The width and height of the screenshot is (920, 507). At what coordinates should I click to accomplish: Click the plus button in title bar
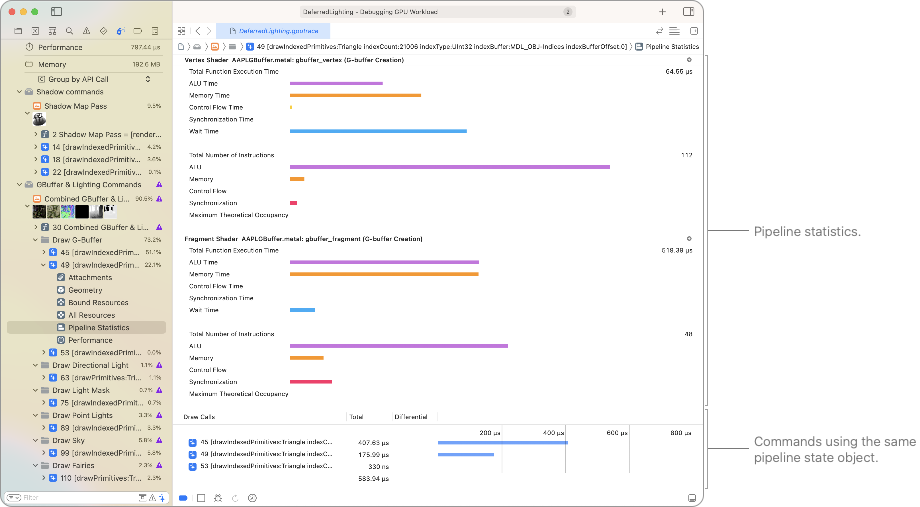[662, 11]
